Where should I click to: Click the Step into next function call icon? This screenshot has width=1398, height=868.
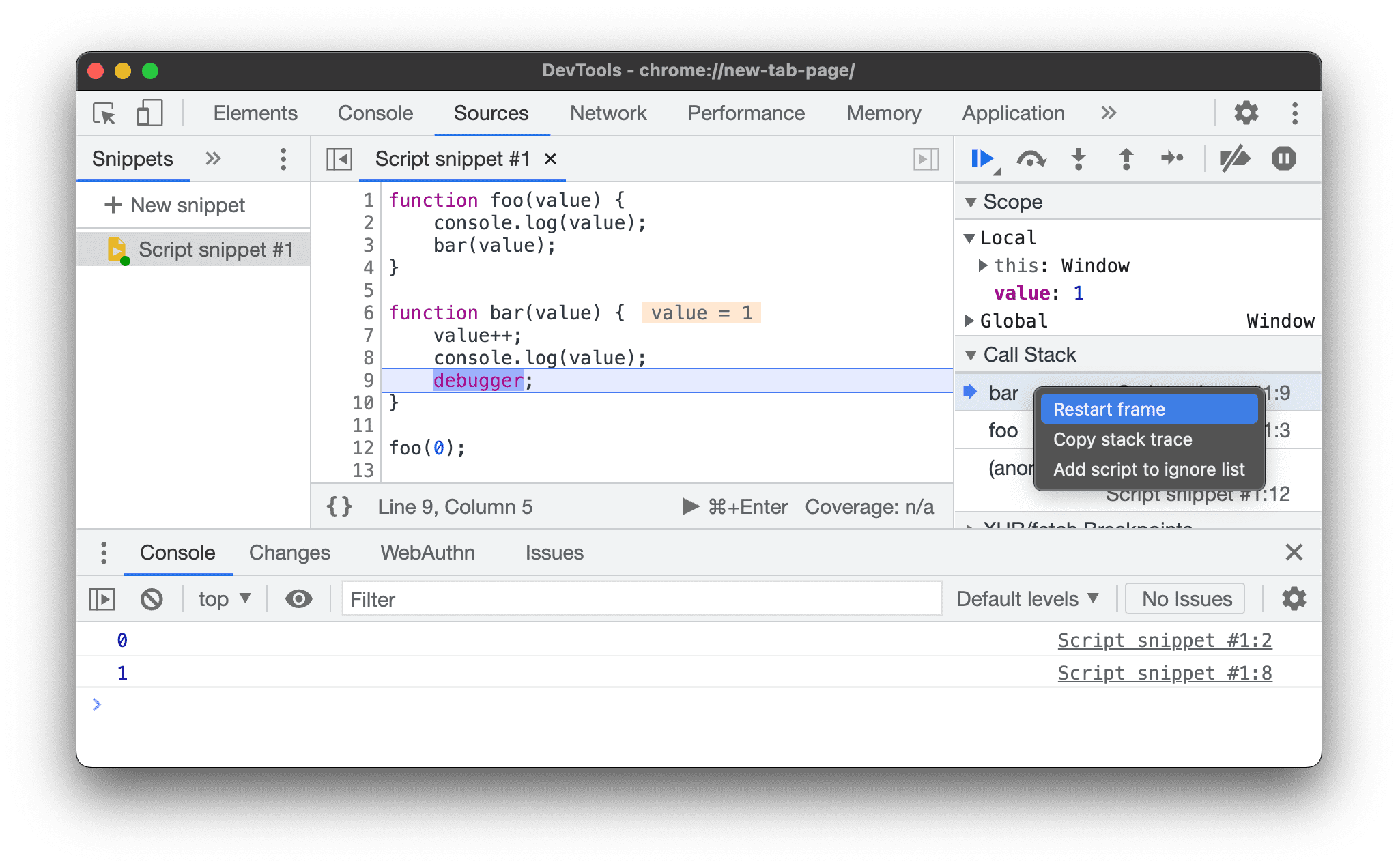(1079, 158)
